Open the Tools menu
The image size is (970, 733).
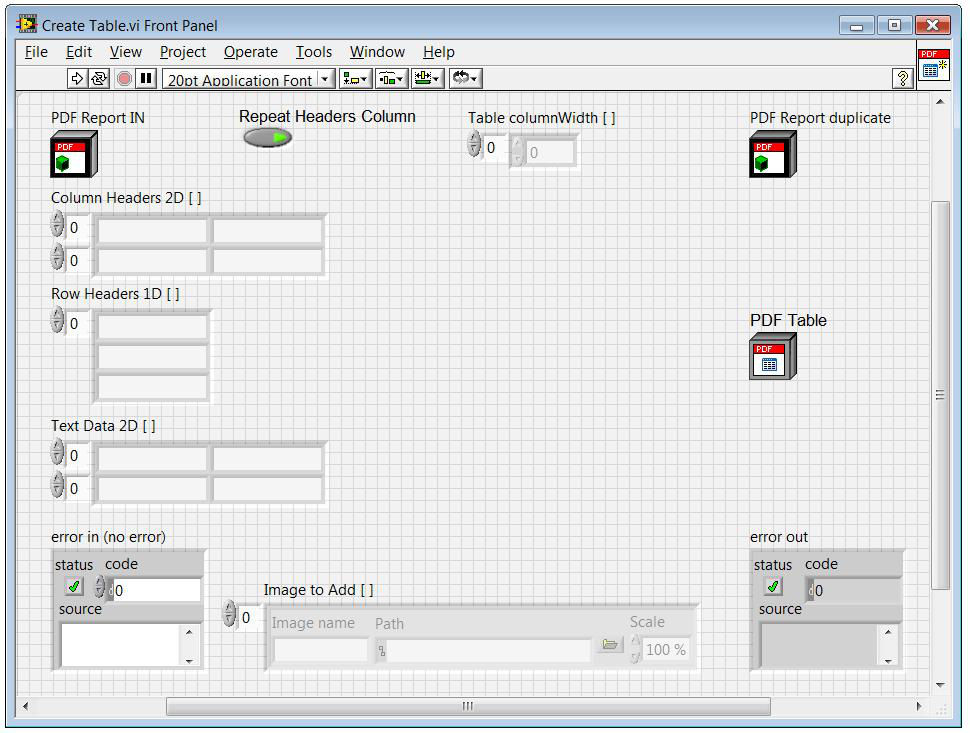pos(313,52)
